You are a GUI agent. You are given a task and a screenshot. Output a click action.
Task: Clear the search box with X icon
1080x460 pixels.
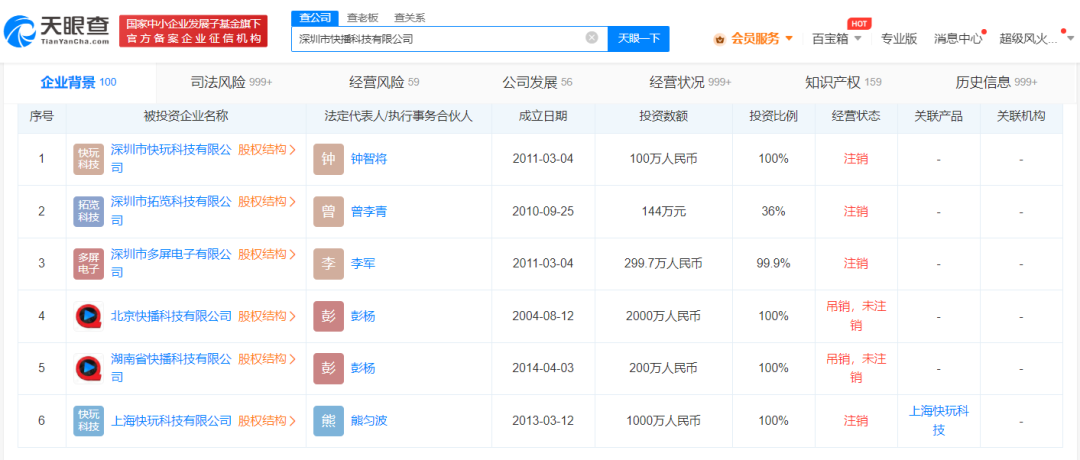592,38
